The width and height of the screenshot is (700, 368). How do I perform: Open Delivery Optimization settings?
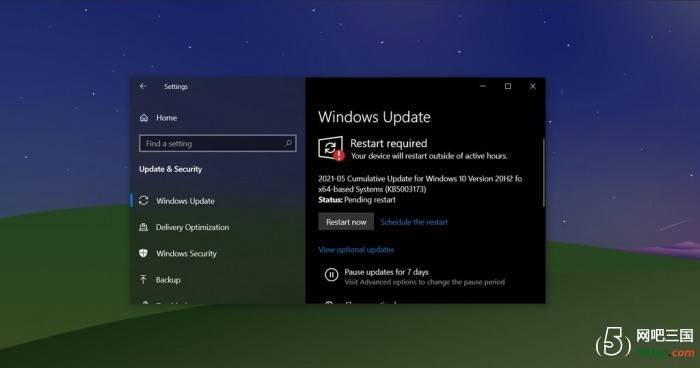(192, 227)
